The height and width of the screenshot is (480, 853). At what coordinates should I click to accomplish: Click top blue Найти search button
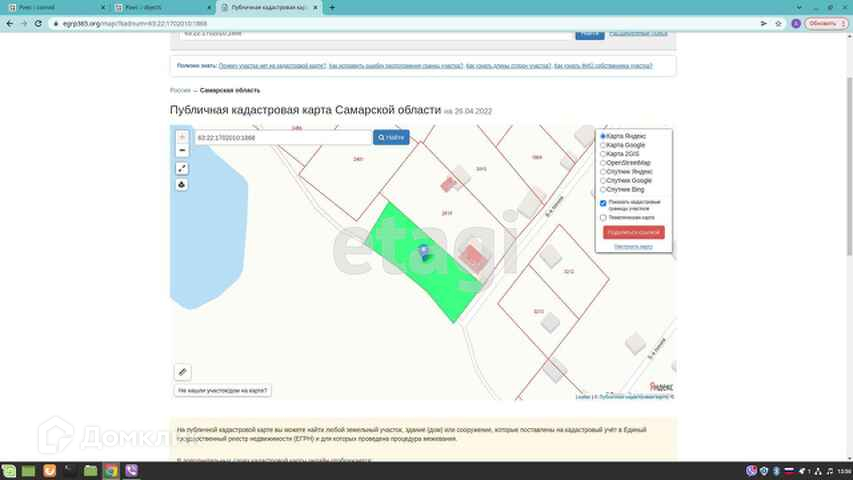click(x=590, y=35)
